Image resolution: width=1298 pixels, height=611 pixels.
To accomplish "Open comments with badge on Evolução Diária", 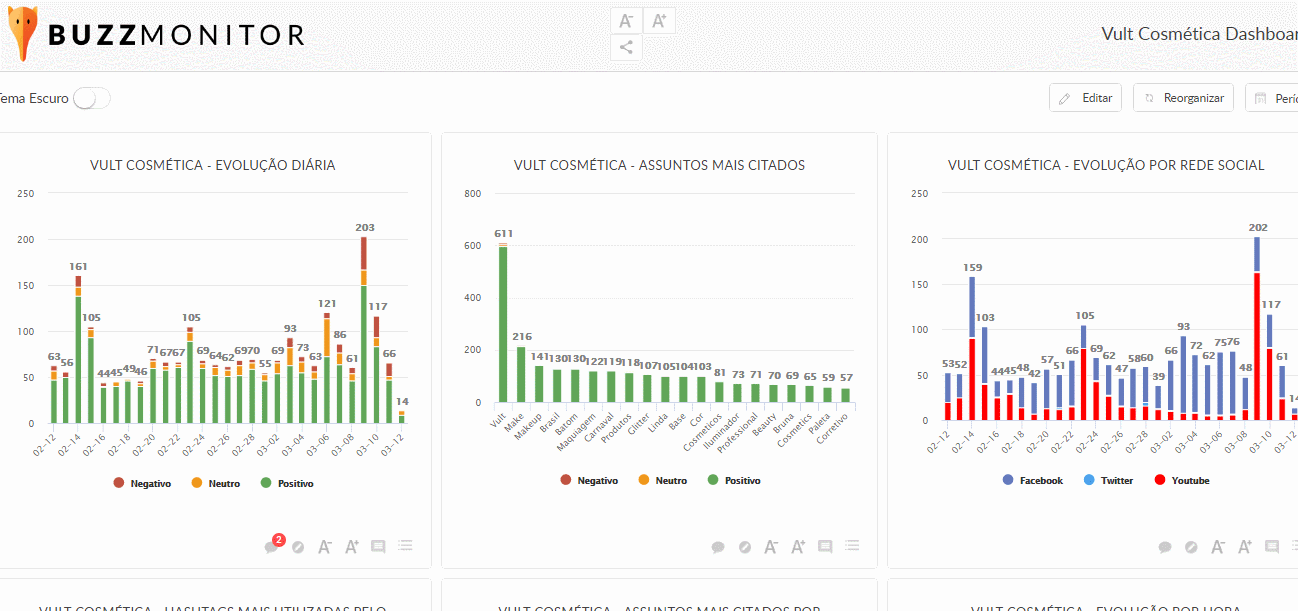I will point(271,546).
